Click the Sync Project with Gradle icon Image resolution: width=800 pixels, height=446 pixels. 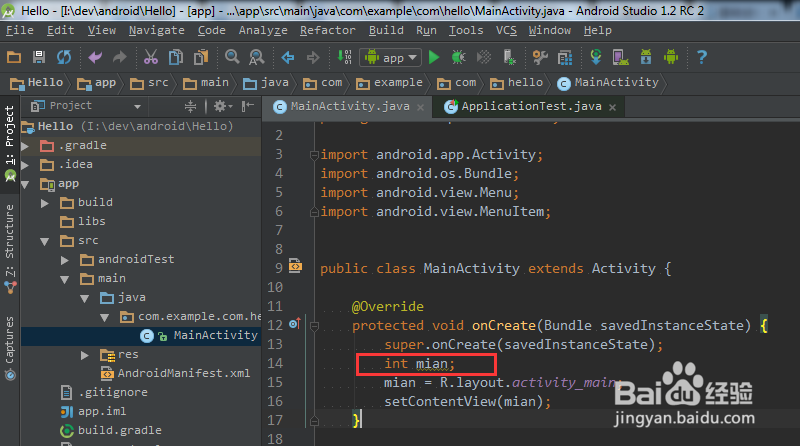pos(595,57)
